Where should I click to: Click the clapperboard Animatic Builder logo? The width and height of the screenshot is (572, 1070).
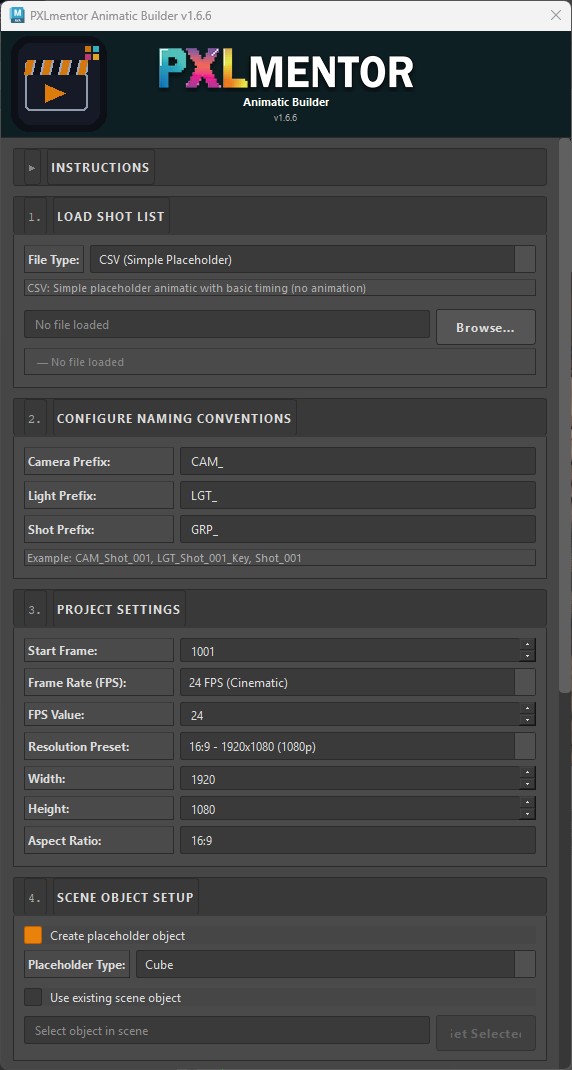tap(59, 84)
